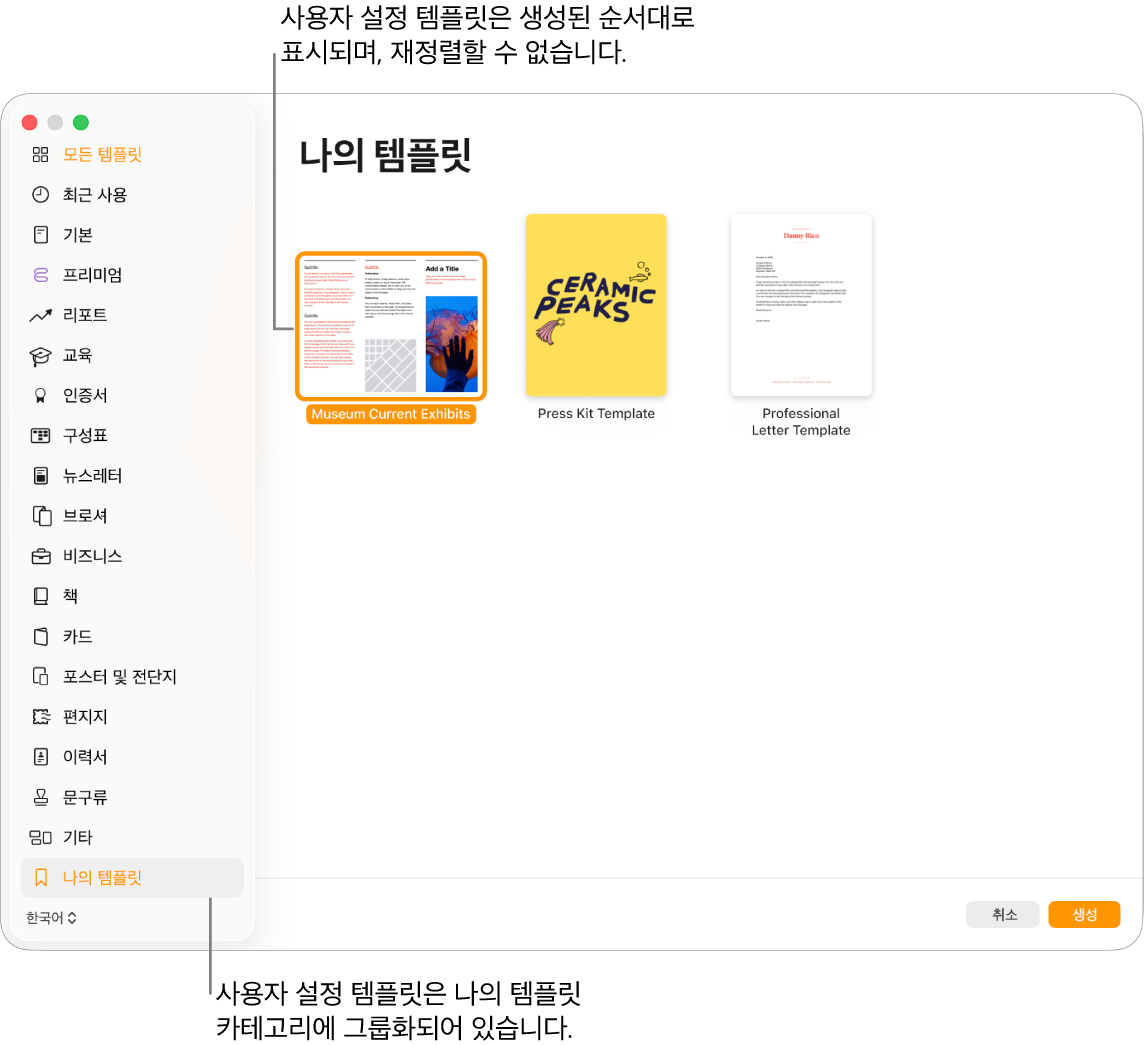Screen dimensions: 1146x1045
Task: Select the 모든 템플릿 category label
Action: click(x=102, y=154)
